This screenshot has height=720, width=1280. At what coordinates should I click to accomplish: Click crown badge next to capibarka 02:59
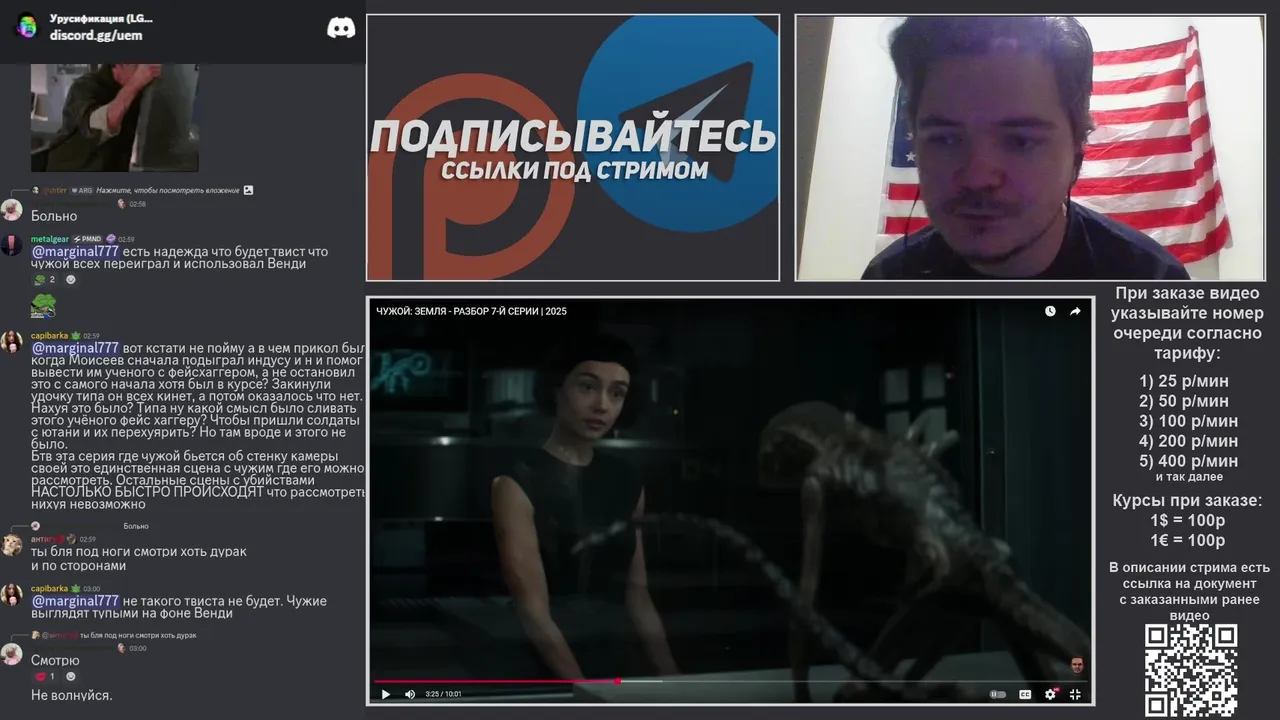[x=75, y=336]
